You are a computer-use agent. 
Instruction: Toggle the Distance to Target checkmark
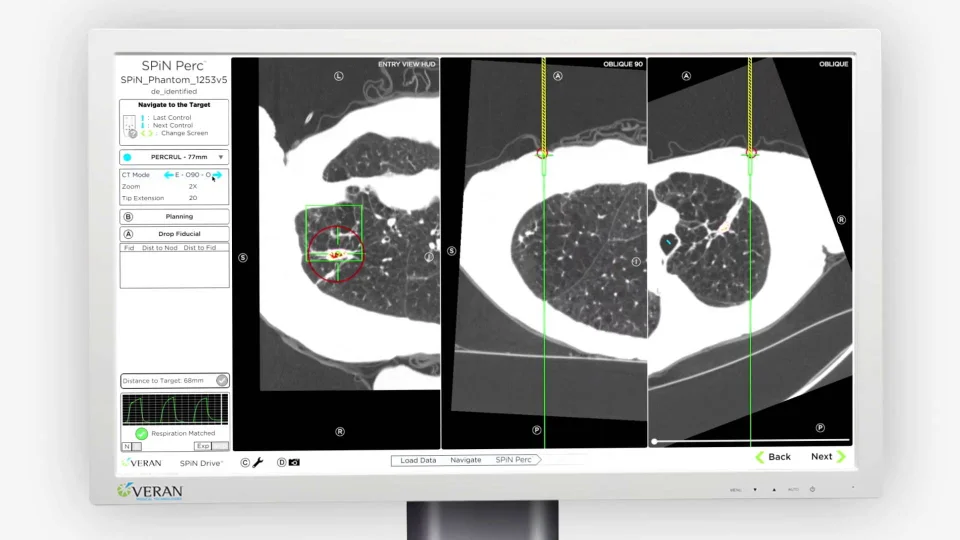click(x=222, y=380)
